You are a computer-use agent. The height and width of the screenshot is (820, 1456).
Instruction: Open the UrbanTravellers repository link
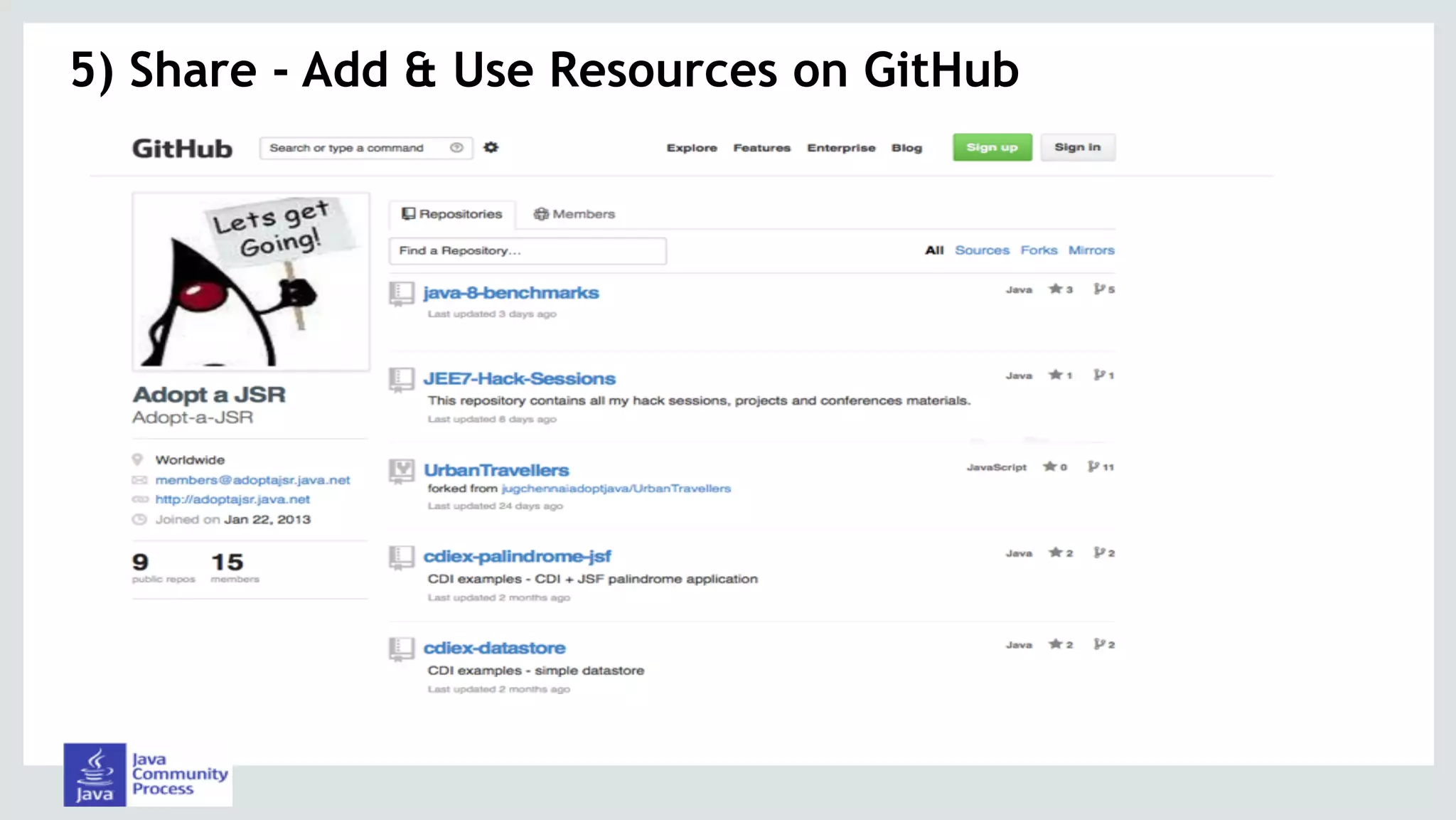tap(496, 471)
